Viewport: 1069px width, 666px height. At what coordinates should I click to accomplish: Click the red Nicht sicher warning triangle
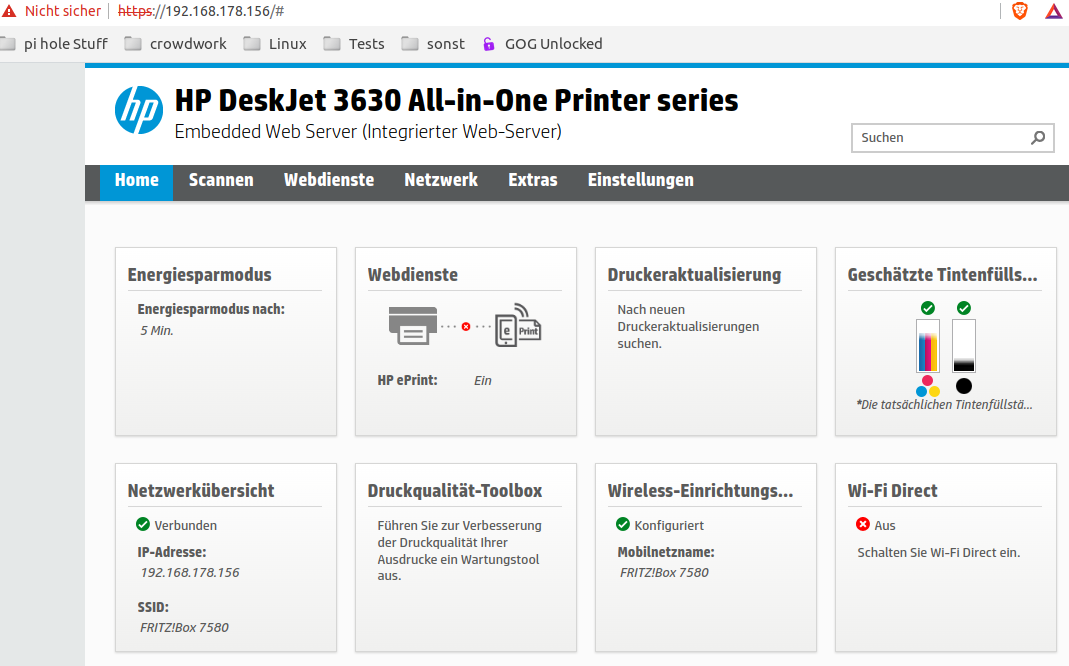coord(9,11)
